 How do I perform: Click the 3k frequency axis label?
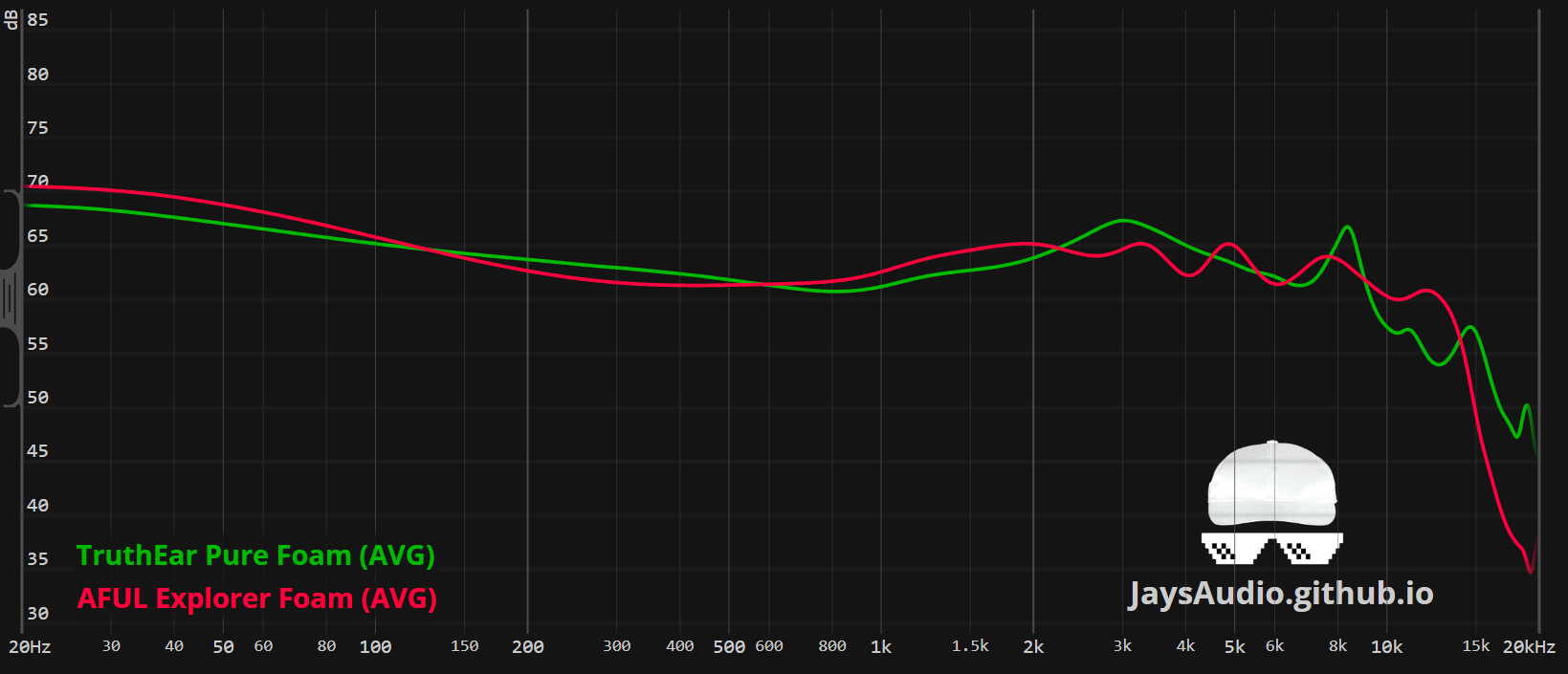point(1122,646)
